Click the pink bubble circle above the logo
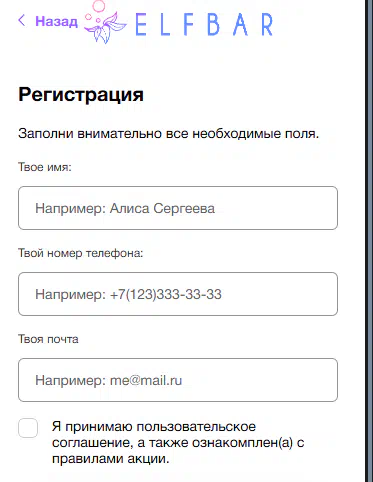The width and height of the screenshot is (373, 482). pos(98,5)
